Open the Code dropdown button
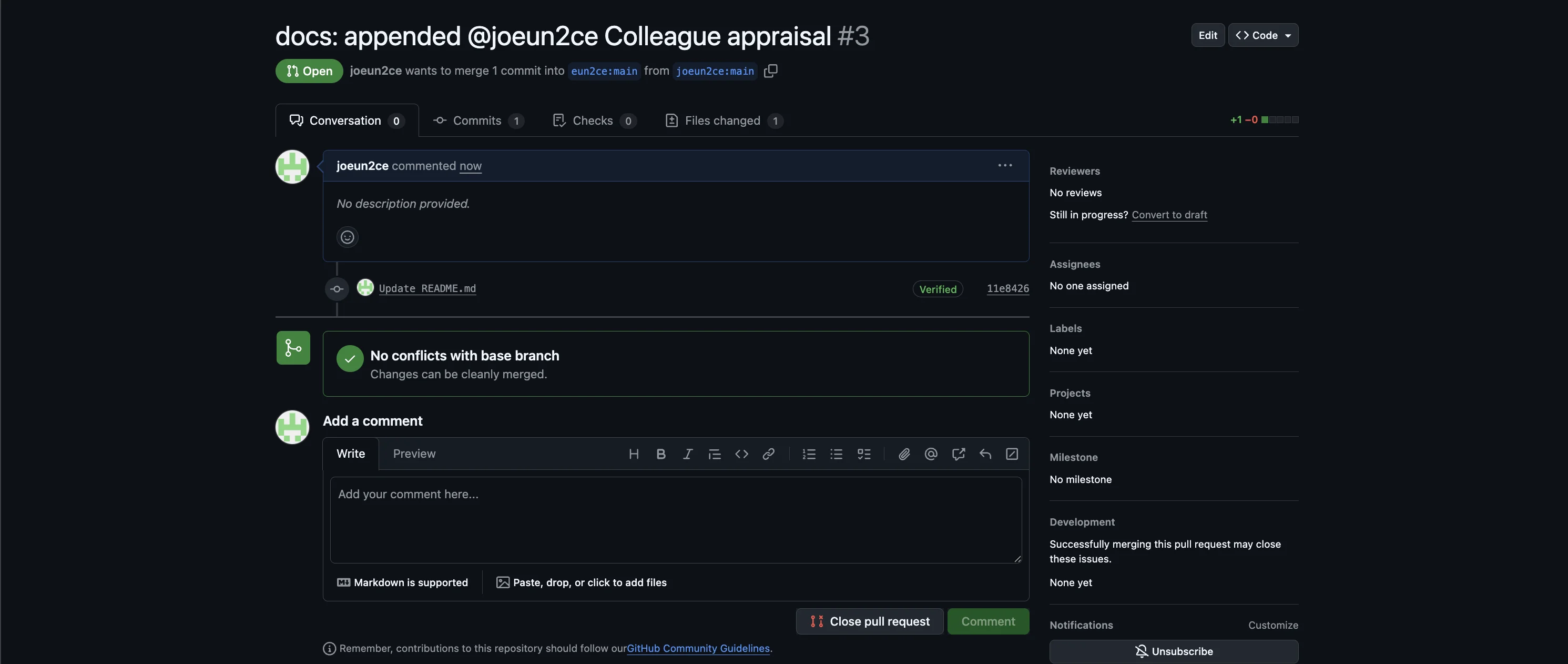Screen dimensions: 1568x664 coord(1263,35)
